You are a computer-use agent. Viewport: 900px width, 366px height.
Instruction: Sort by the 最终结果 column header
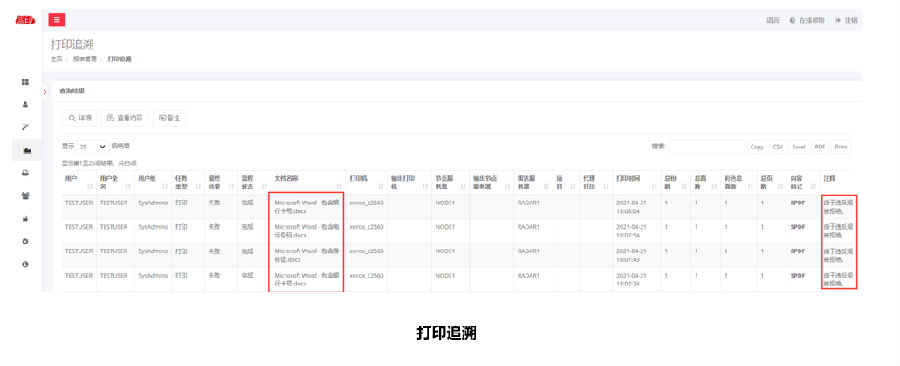click(221, 182)
